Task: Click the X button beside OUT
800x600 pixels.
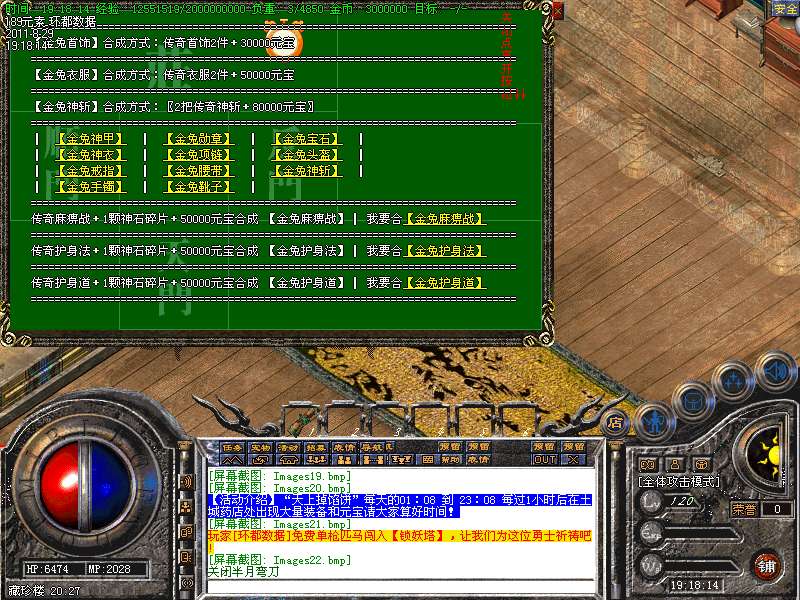Action: pyautogui.click(x=572, y=459)
